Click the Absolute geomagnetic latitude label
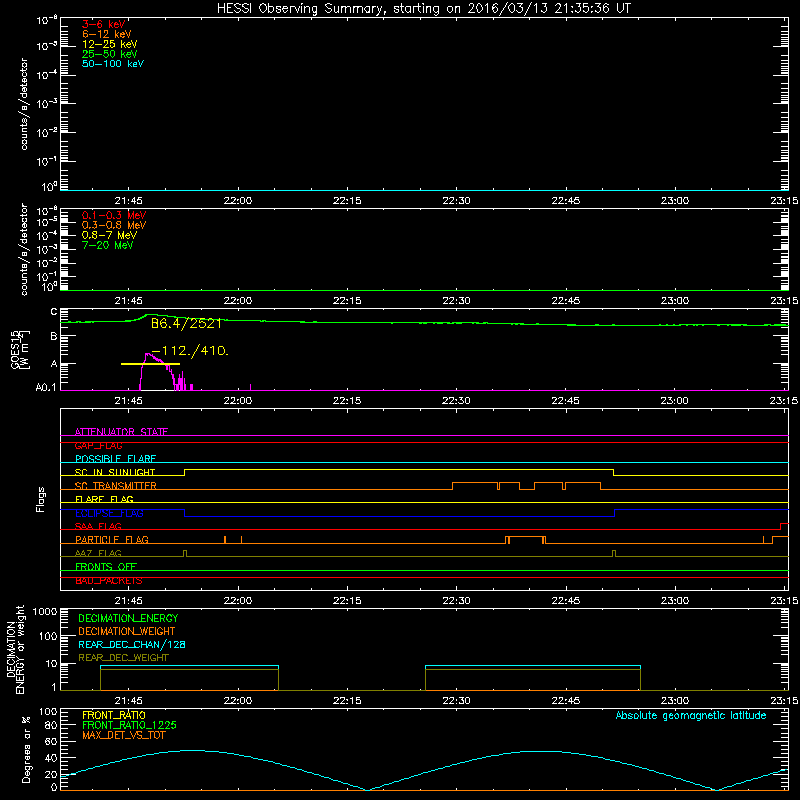 click(691, 715)
